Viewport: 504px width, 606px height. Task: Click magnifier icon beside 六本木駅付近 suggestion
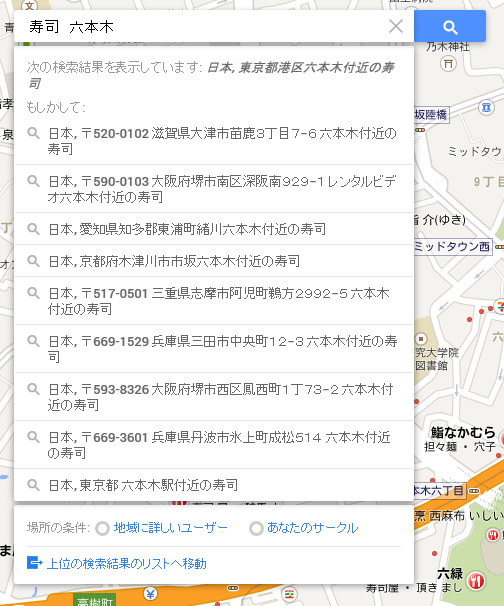[33, 485]
